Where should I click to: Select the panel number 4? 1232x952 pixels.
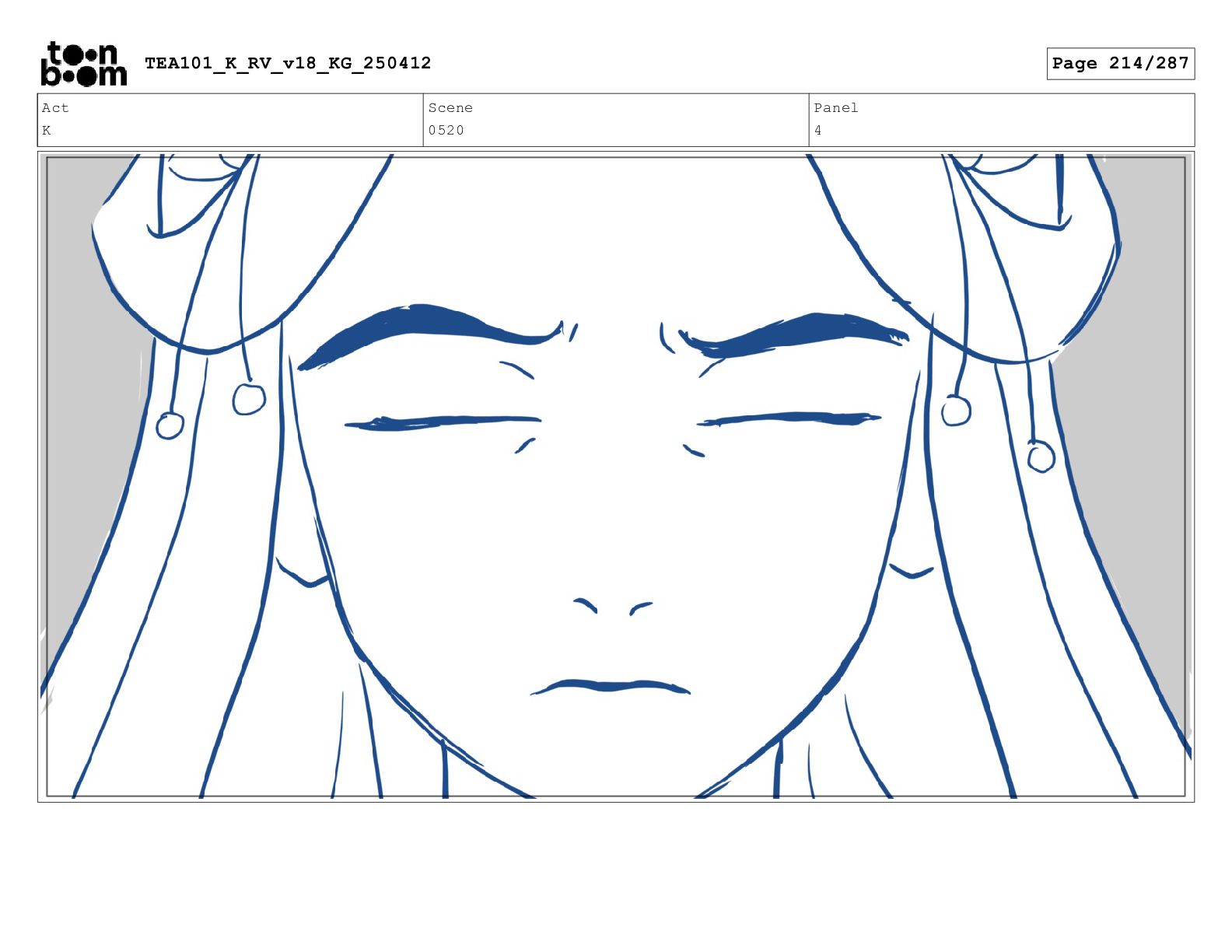coord(817,130)
